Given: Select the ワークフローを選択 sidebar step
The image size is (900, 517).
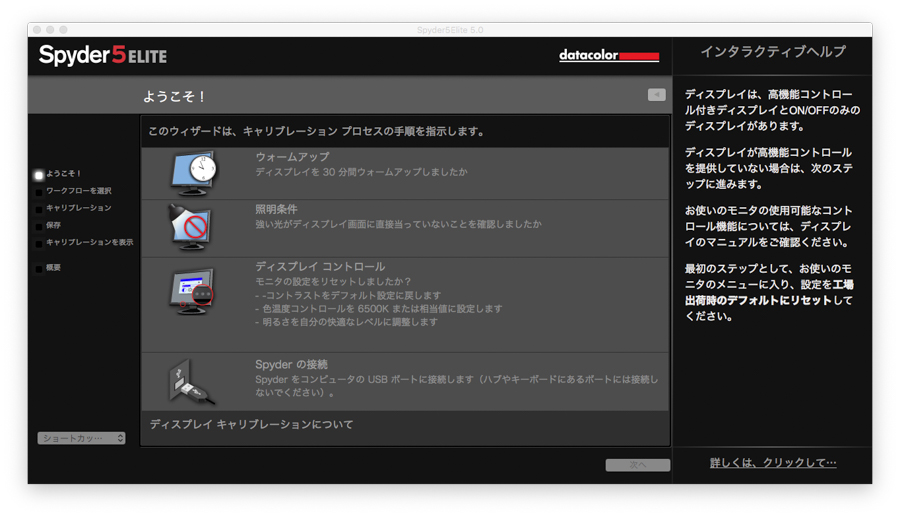Looking at the screenshot, I should pos(79,191).
